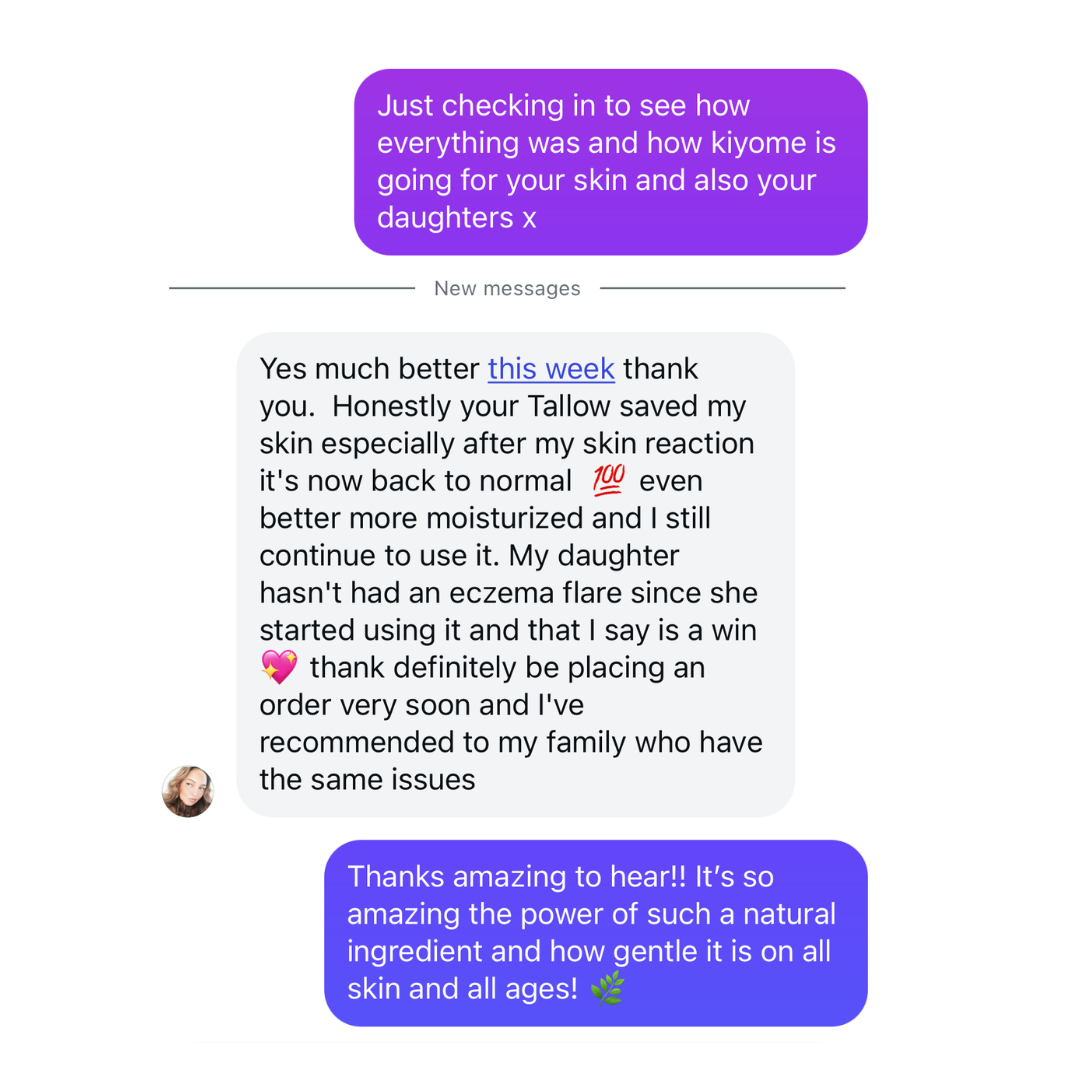Click the line right of "New messages"
Image resolution: width=1080 pixels, height=1080 pixels.
[x=722, y=289]
